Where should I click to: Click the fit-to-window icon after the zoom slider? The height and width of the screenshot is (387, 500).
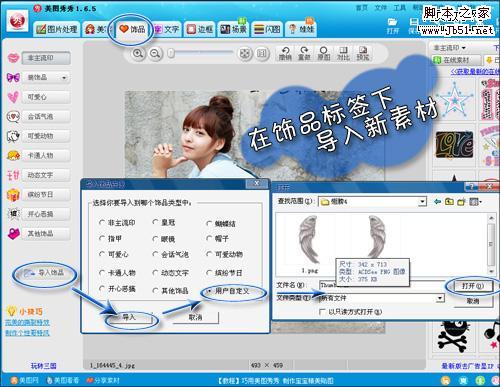[245, 54]
